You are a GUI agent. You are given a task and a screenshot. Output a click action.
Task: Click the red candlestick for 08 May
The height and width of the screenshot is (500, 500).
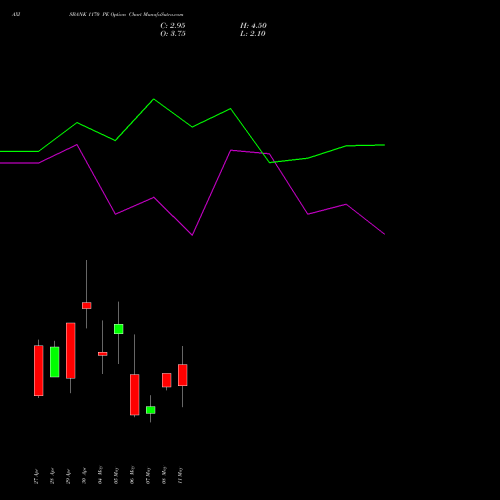(167, 380)
